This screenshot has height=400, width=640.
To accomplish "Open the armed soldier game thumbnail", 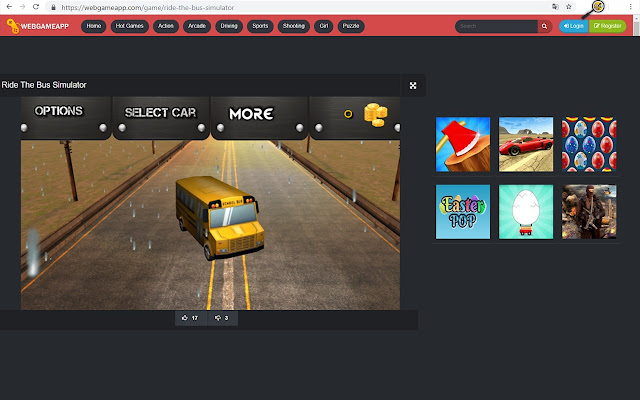I will (x=589, y=212).
